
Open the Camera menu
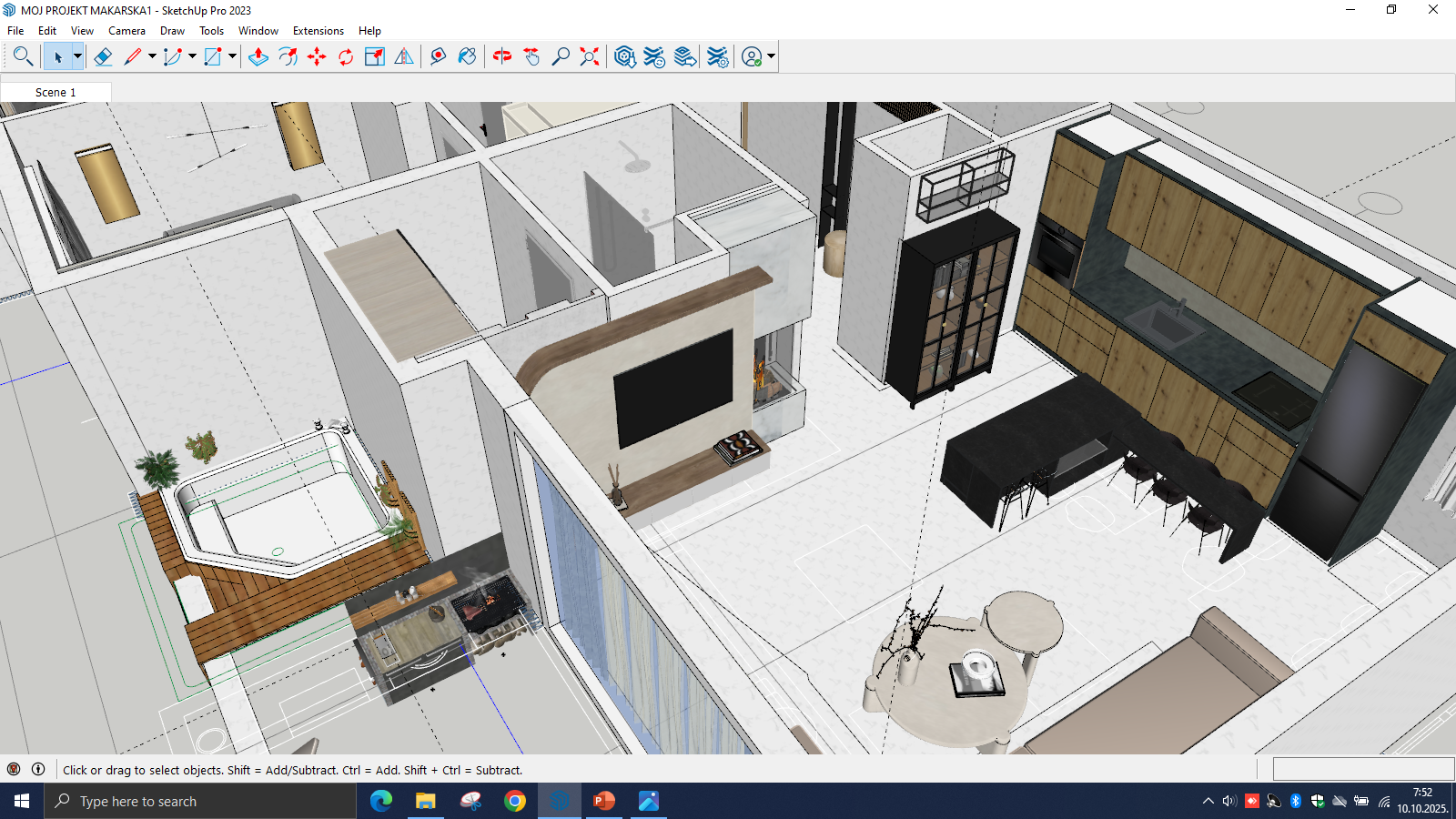tap(126, 30)
